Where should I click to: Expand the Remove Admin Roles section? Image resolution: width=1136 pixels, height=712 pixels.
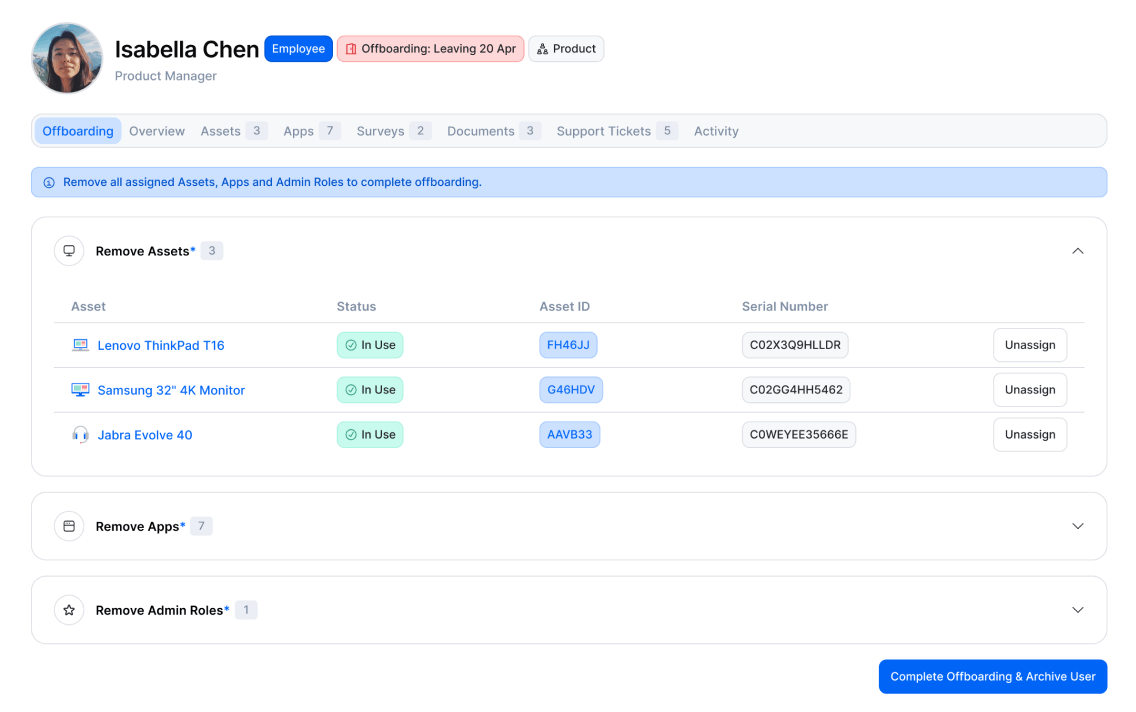pos(1078,609)
